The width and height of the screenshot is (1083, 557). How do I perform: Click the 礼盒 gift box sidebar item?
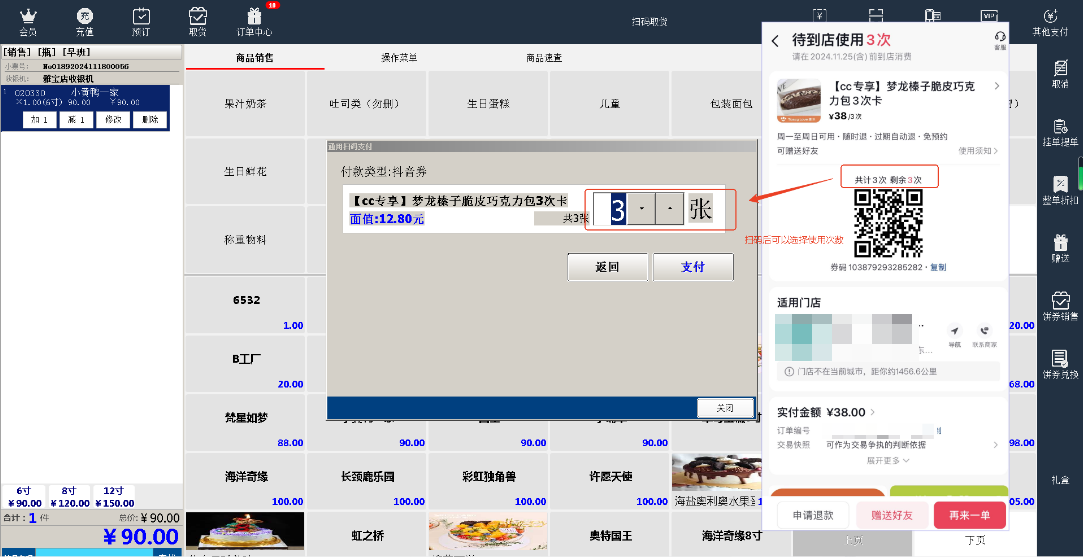[1060, 480]
